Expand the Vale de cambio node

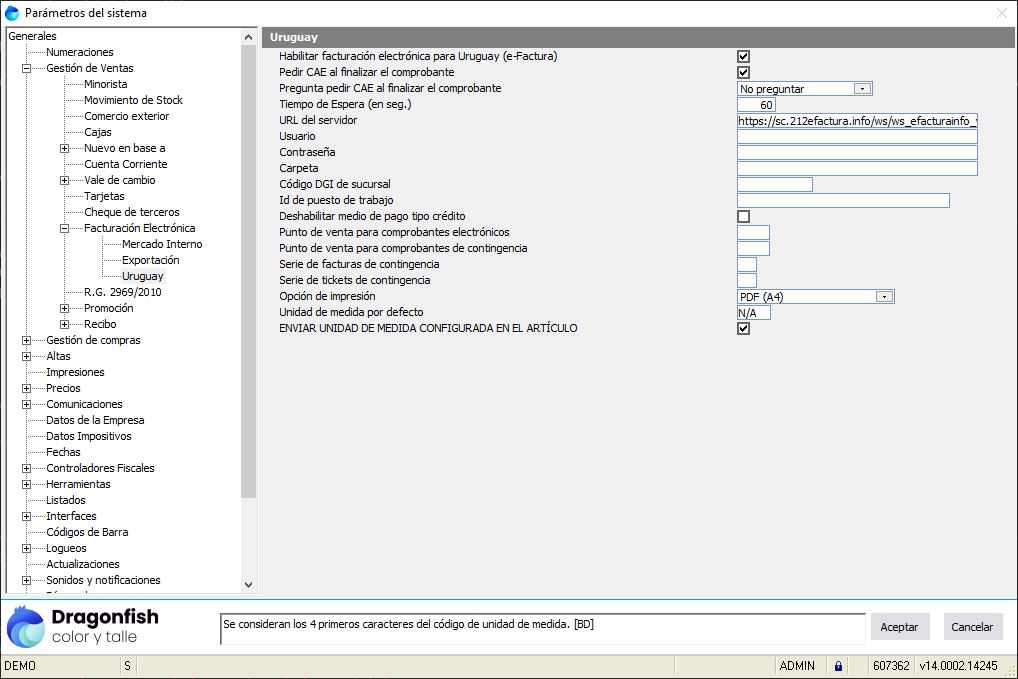tap(64, 180)
